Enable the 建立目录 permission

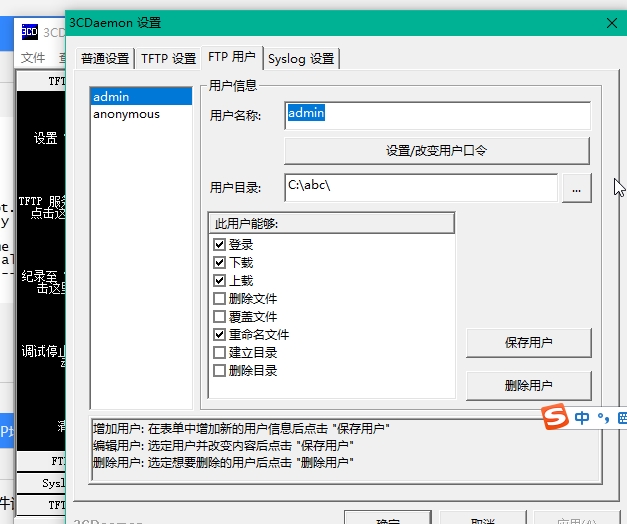point(219,352)
